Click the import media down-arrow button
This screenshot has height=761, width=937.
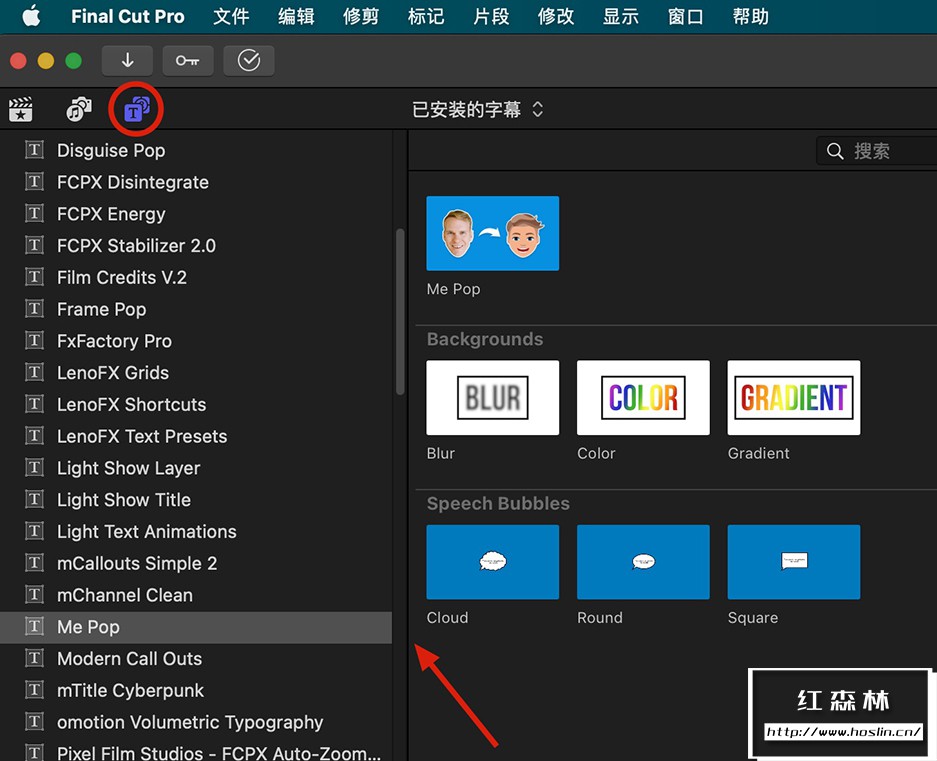point(127,60)
